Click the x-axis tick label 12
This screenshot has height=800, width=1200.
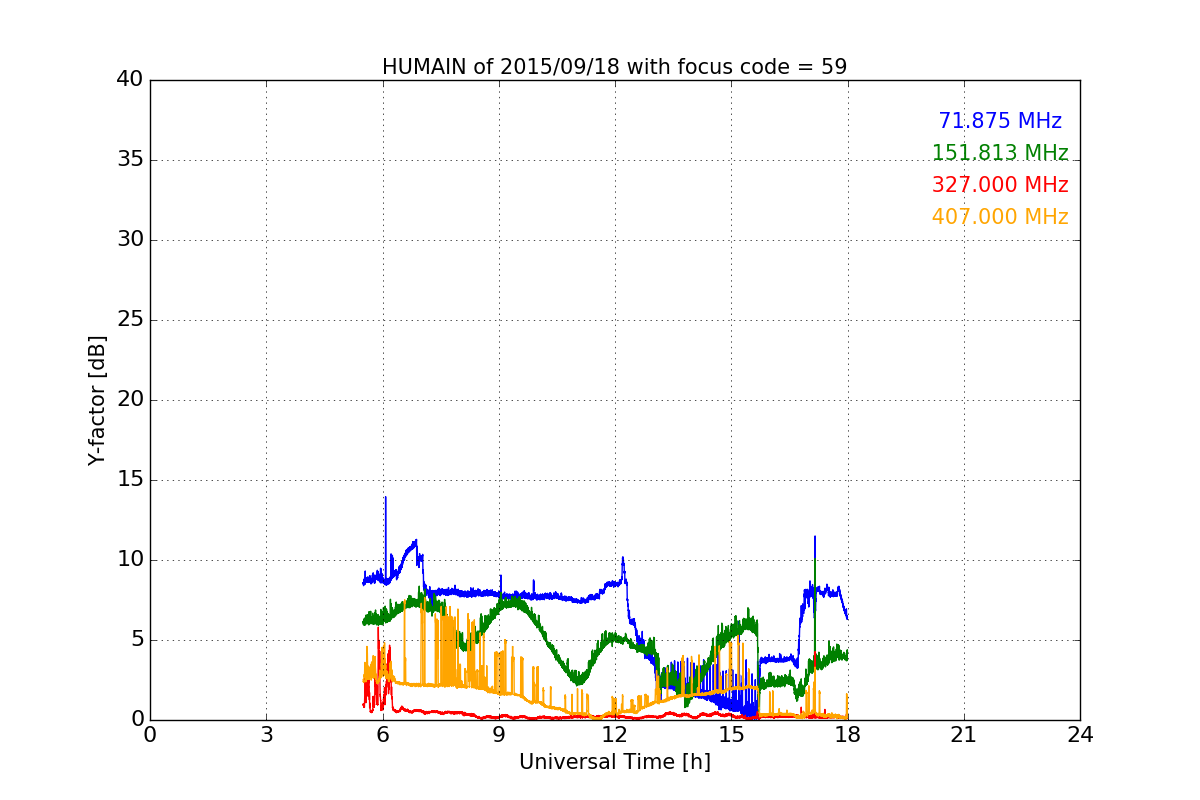[615, 735]
